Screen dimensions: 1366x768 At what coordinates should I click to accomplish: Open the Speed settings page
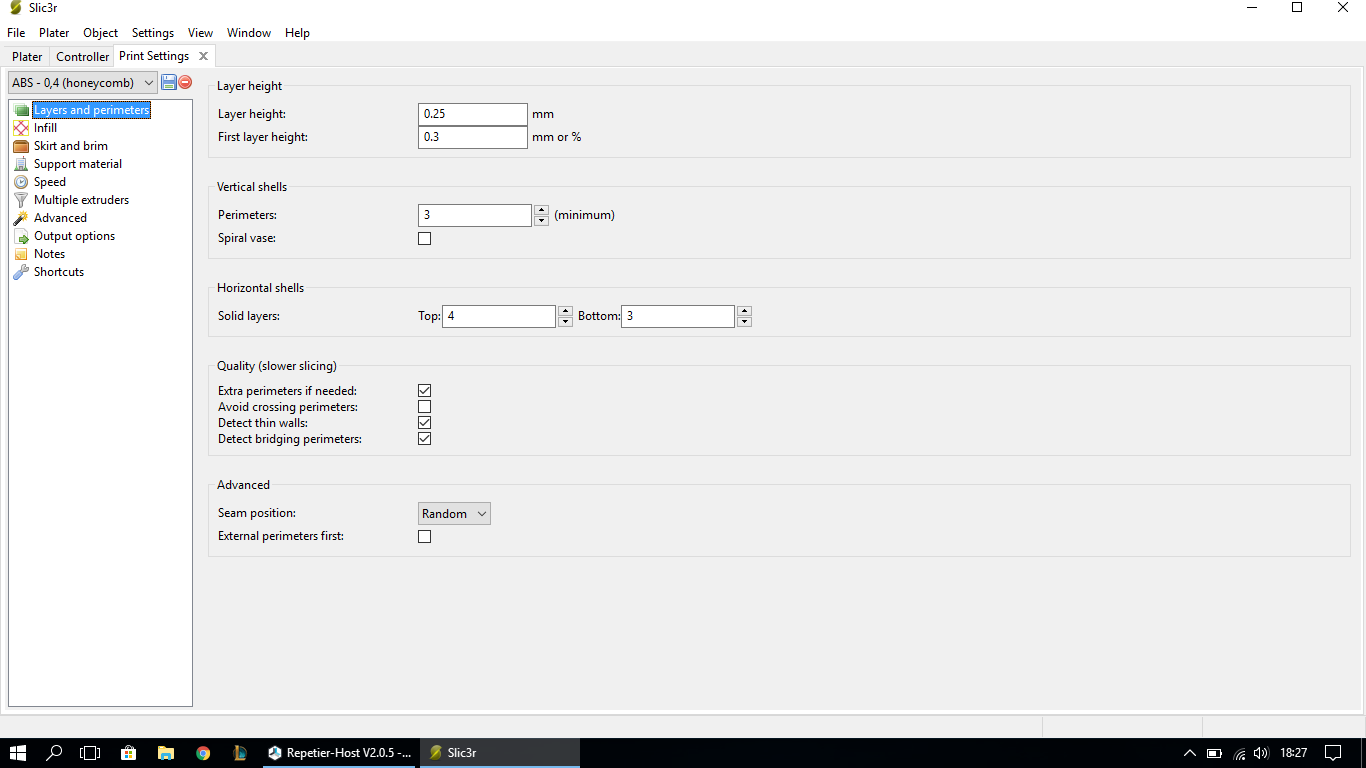pos(49,182)
